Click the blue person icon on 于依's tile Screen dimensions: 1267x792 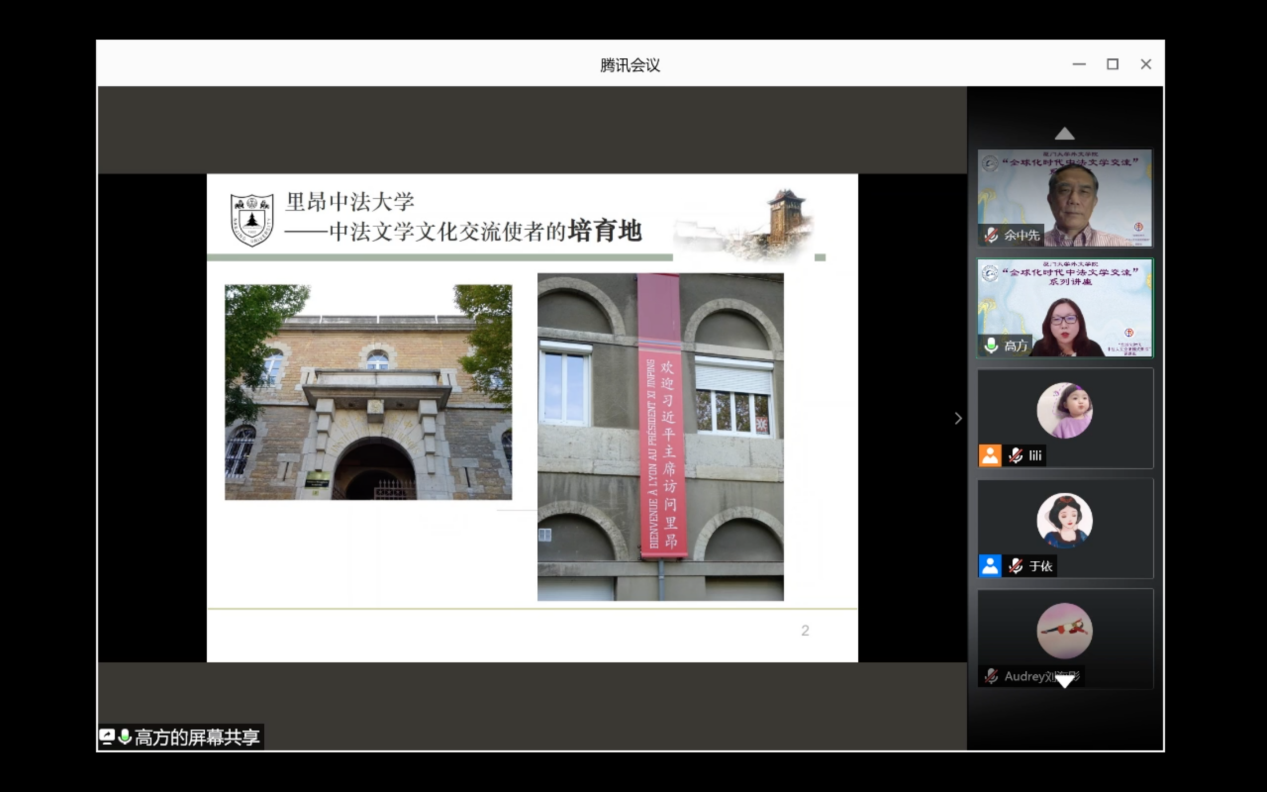point(990,566)
